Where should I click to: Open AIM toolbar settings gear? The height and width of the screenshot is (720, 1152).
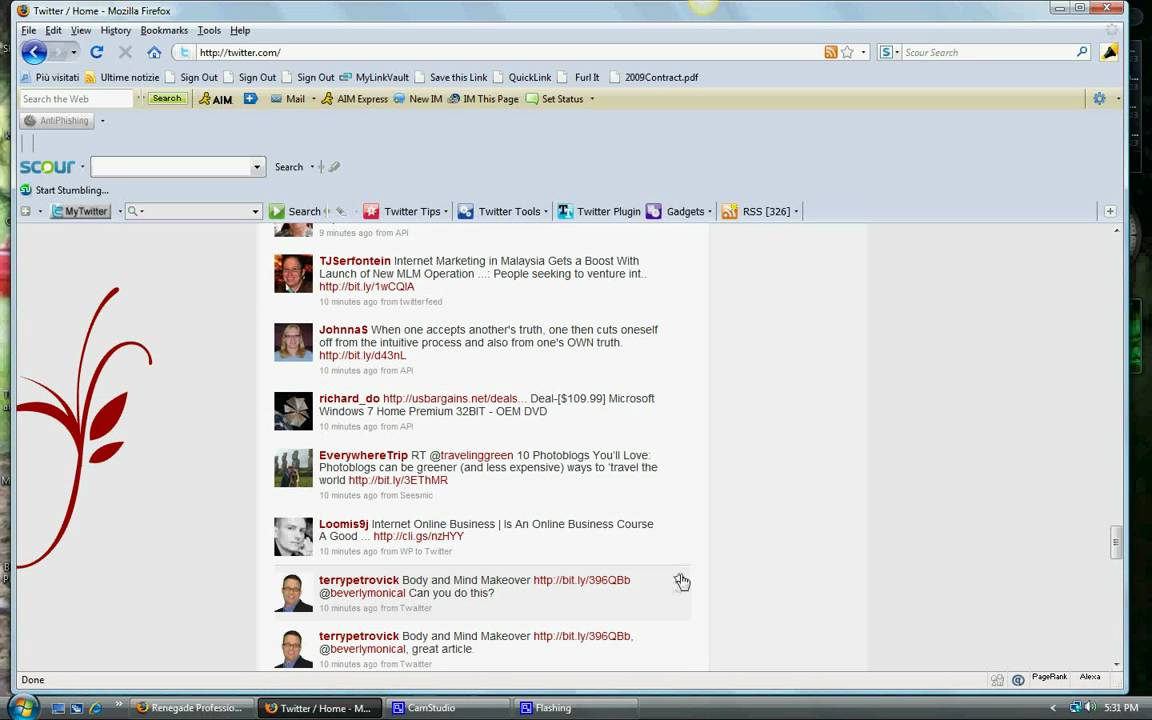(x=1099, y=98)
